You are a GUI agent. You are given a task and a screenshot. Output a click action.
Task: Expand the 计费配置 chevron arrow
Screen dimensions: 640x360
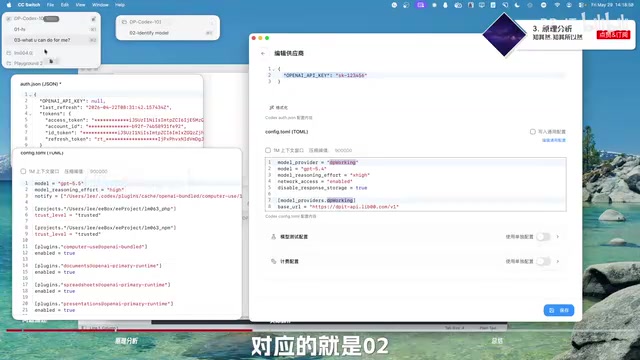pos(558,261)
